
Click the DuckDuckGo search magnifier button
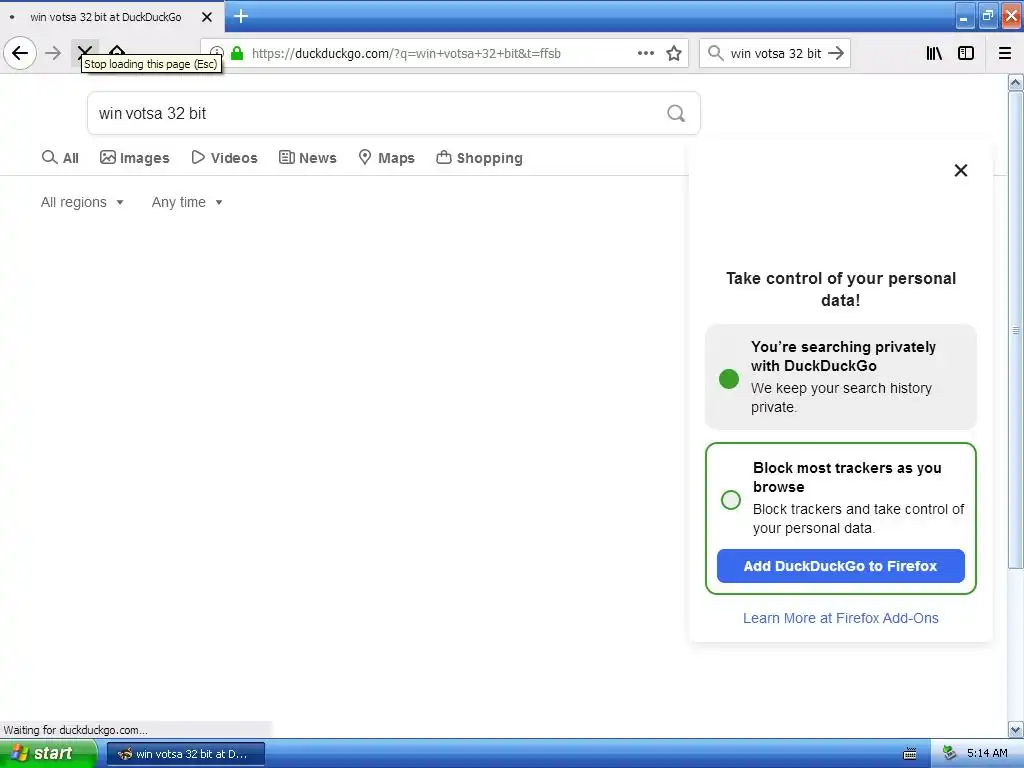click(x=676, y=114)
